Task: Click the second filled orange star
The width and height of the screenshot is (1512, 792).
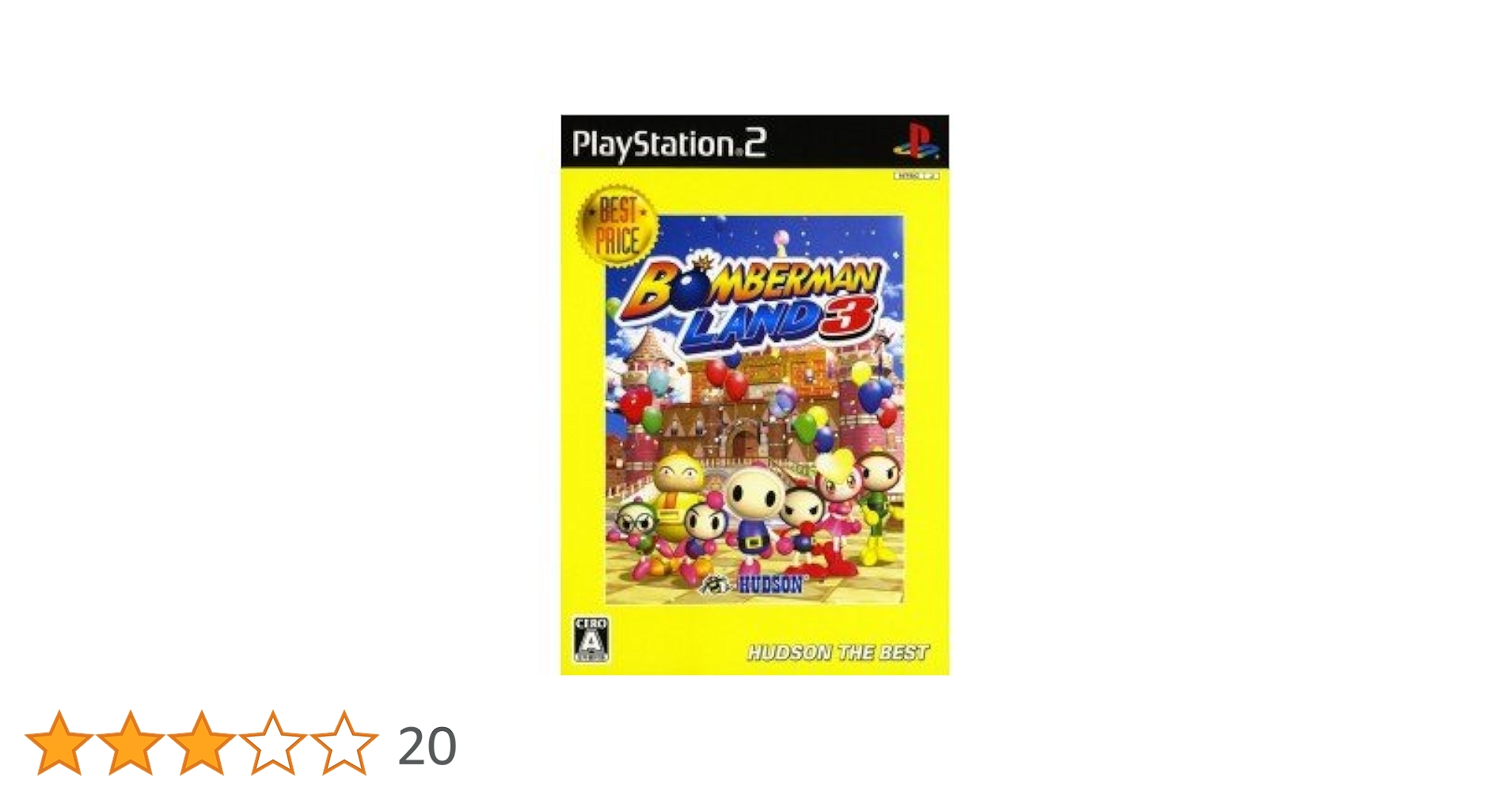Action: pyautogui.click(x=131, y=743)
